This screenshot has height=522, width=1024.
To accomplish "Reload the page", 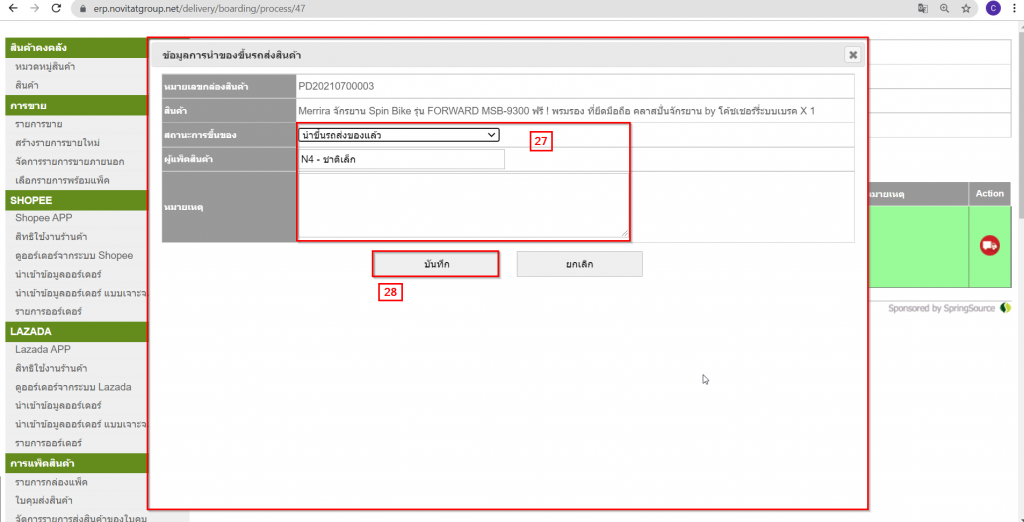I will click(x=57, y=8).
